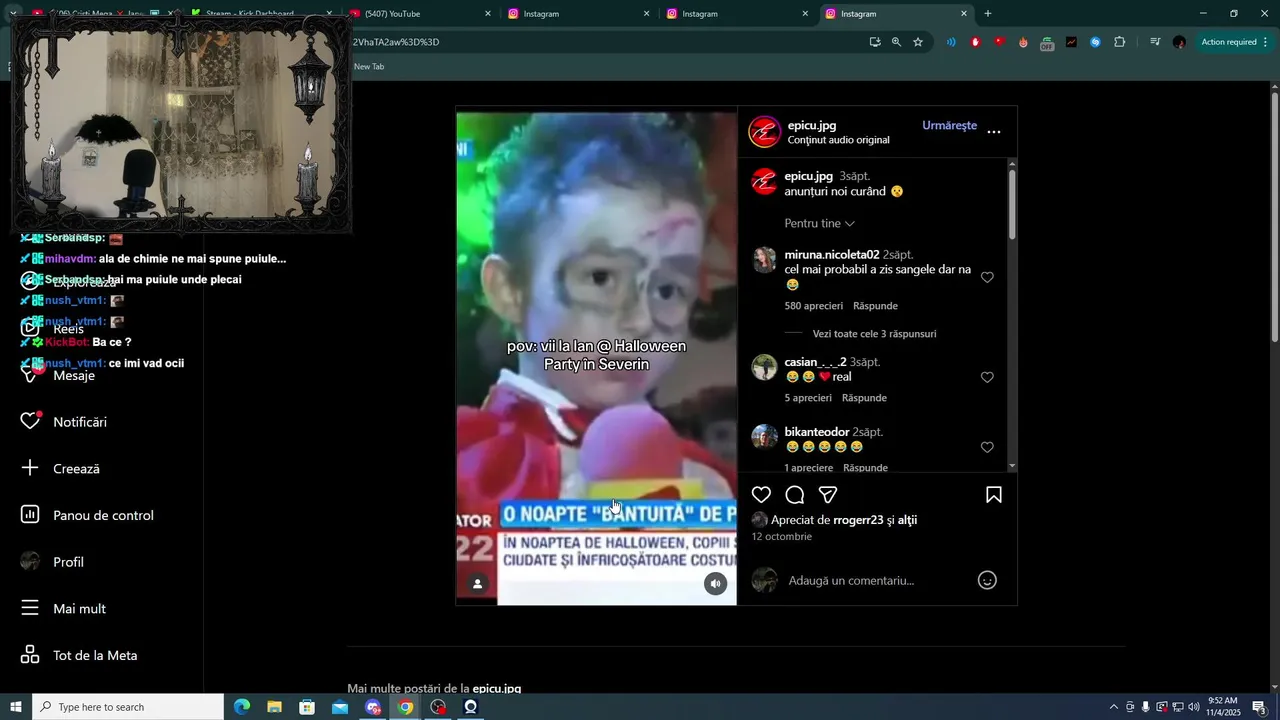Click the install app icon in address bar

875,42
